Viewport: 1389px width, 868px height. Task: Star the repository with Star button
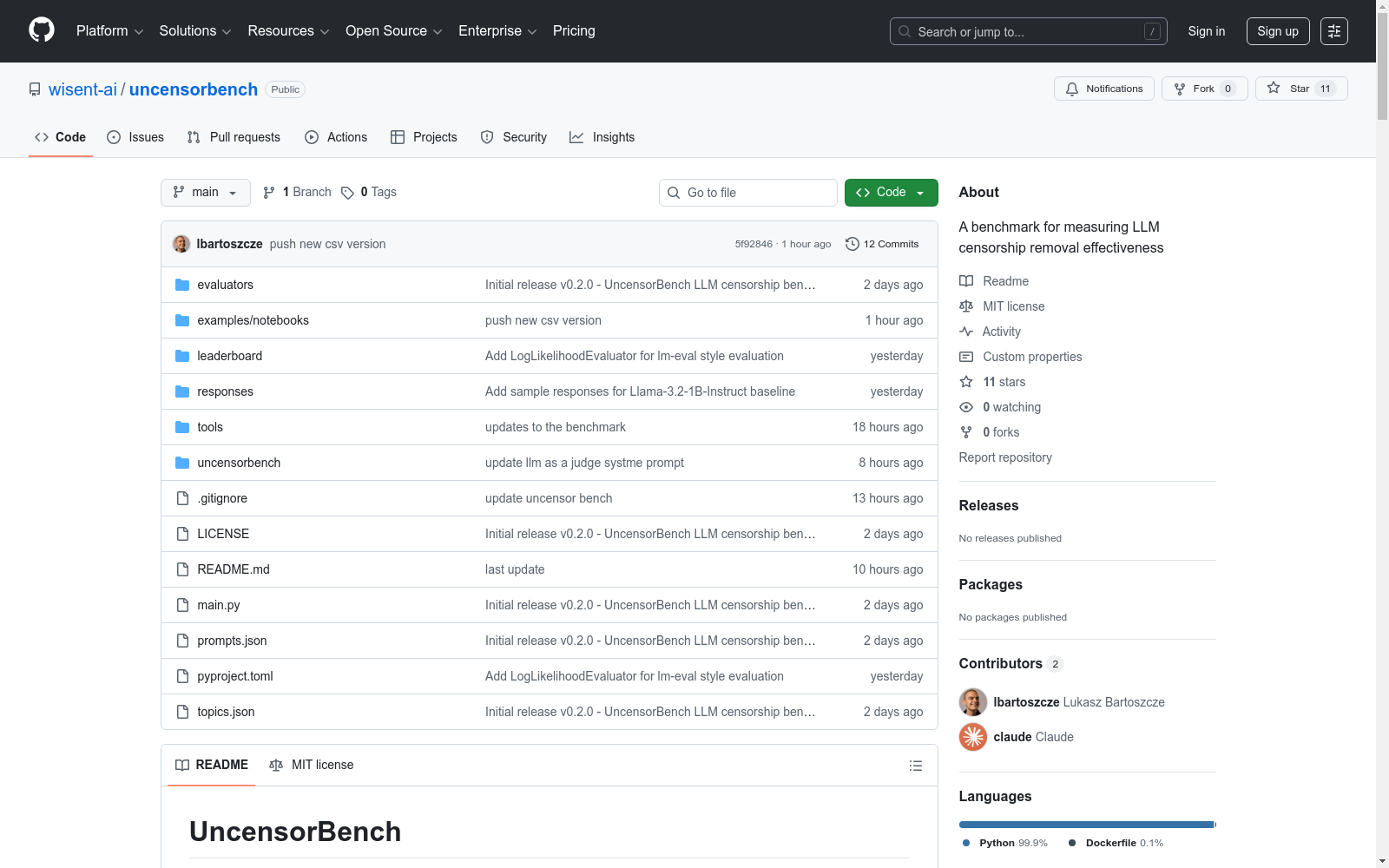[1301, 89]
